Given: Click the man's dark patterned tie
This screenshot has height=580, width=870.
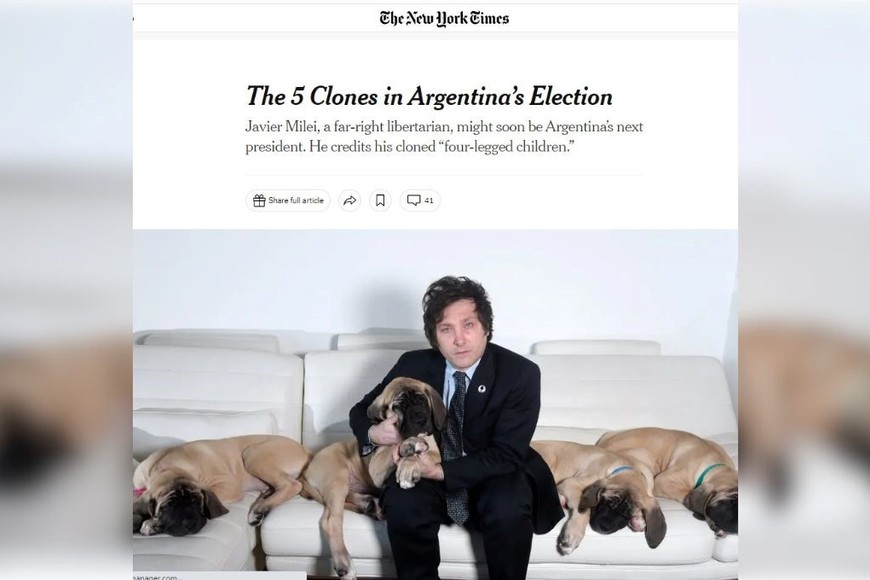Looking at the screenshot, I should click(457, 444).
